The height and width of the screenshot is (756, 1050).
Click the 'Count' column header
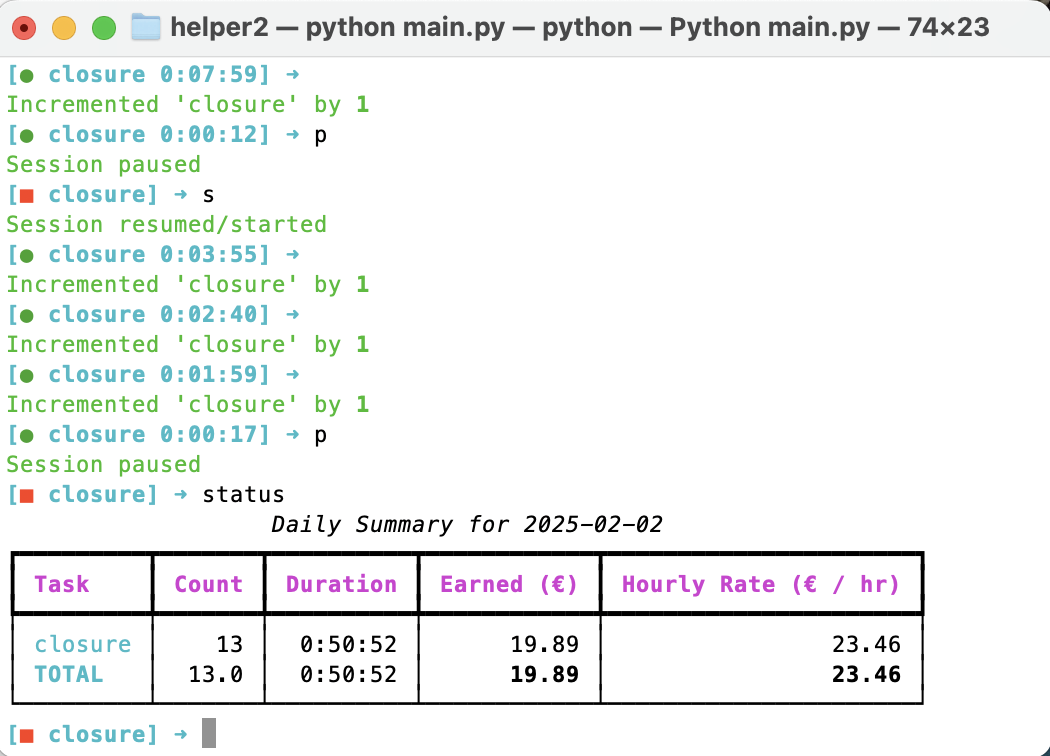coord(208,584)
